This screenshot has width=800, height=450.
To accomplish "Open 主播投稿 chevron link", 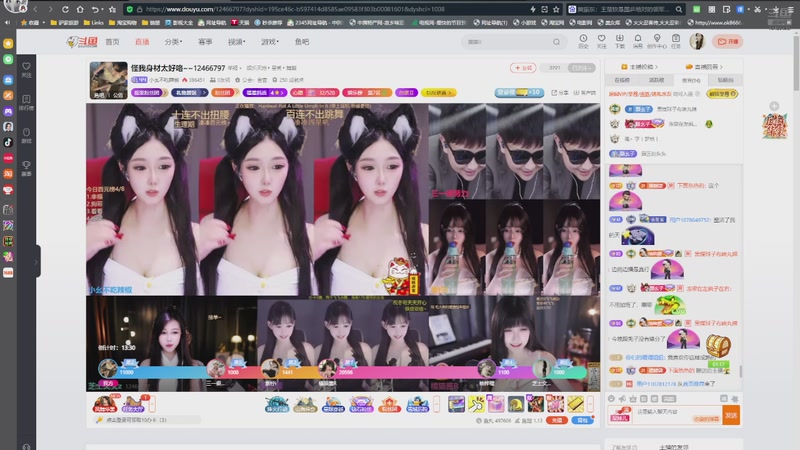I will click(x=640, y=67).
